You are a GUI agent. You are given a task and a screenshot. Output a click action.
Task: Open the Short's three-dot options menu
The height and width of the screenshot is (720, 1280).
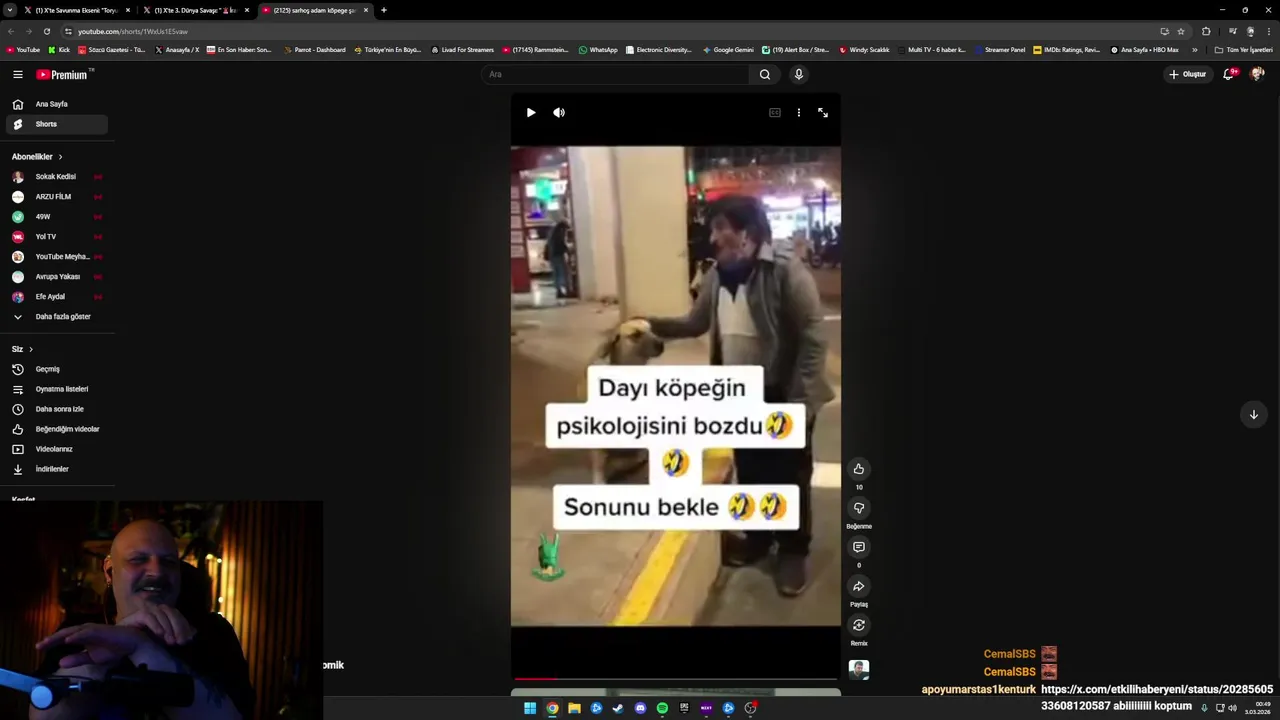pos(798,113)
